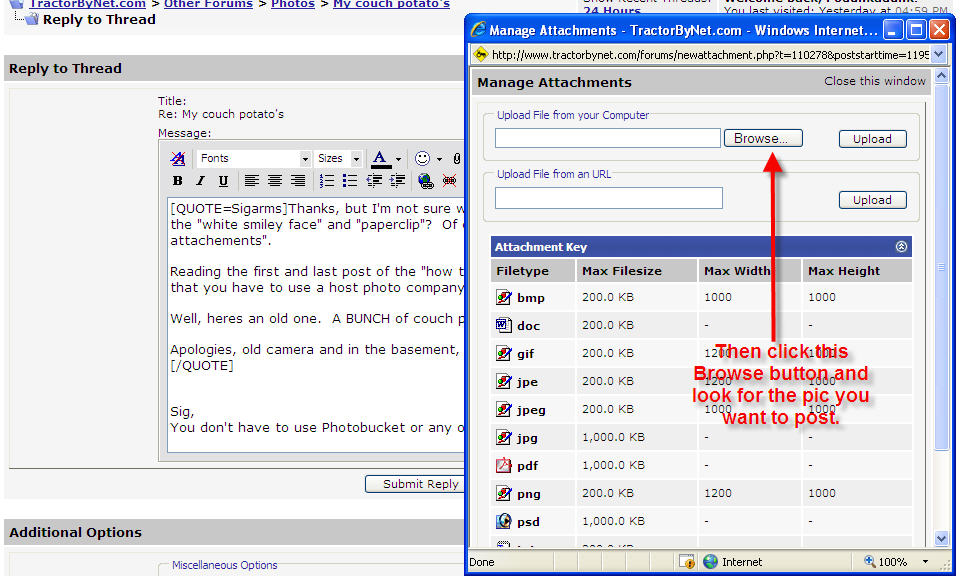The height and width of the screenshot is (576, 964).
Task: Insert an unordered bullet list
Action: [350, 181]
